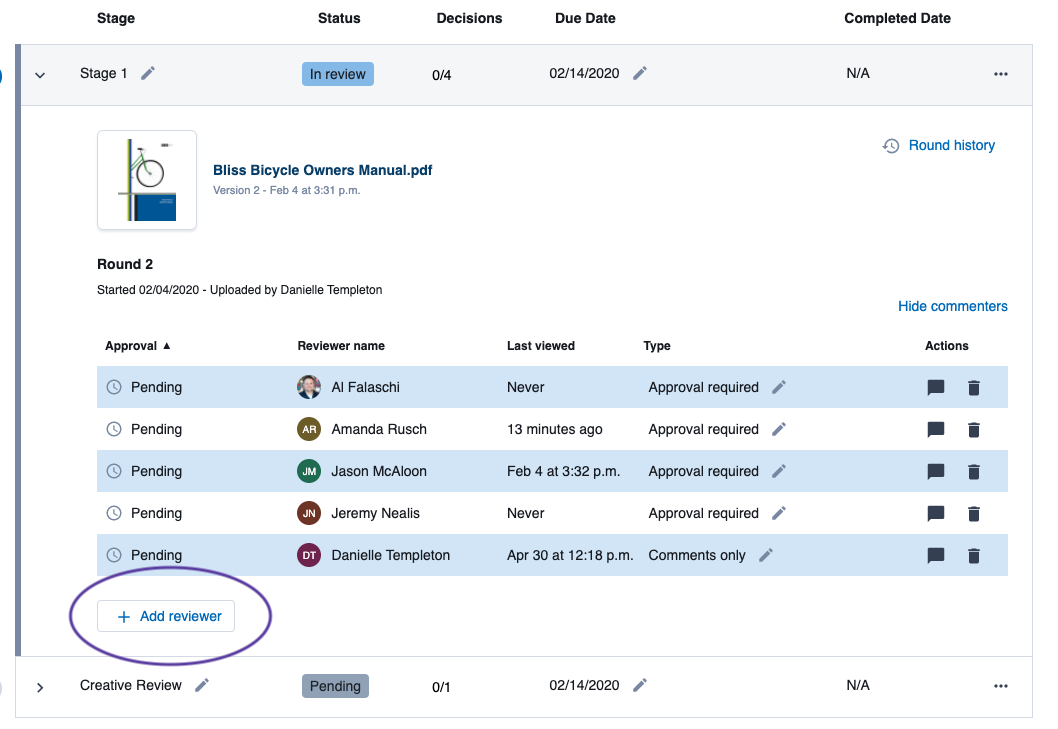Open Round history
1058x729 pixels.
(x=951, y=145)
